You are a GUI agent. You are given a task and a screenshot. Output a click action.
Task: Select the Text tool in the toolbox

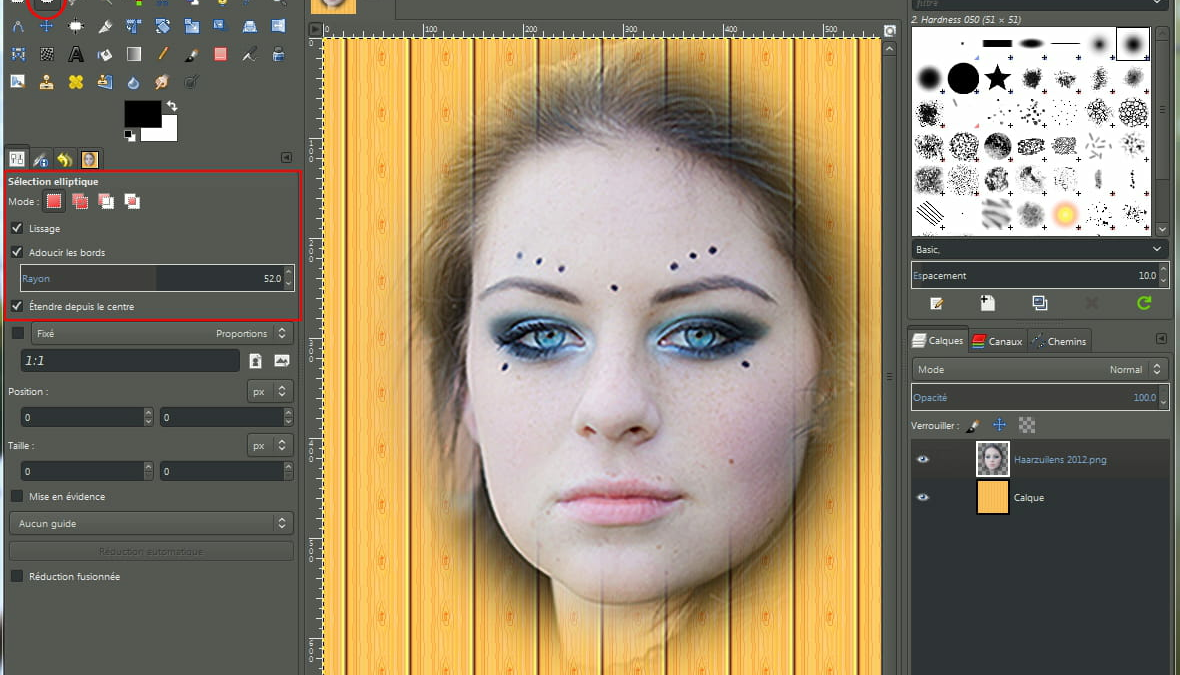tap(76, 54)
